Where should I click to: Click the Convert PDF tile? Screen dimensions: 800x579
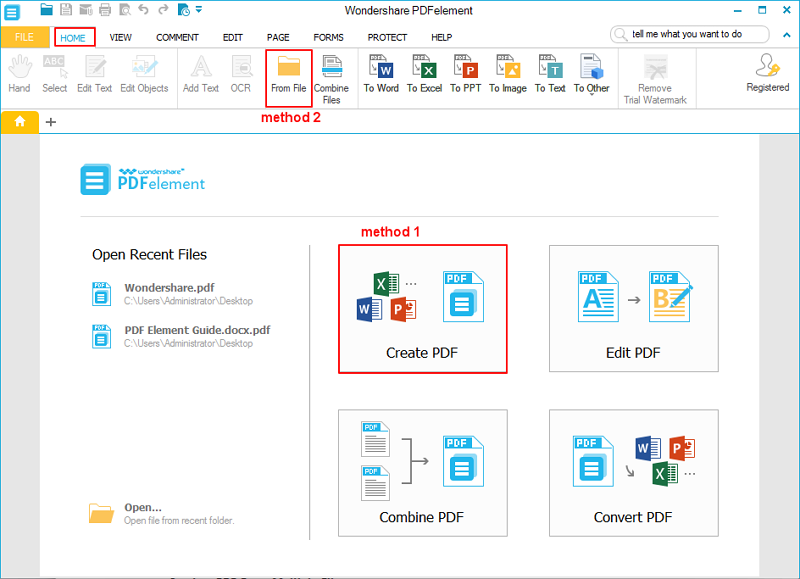634,473
